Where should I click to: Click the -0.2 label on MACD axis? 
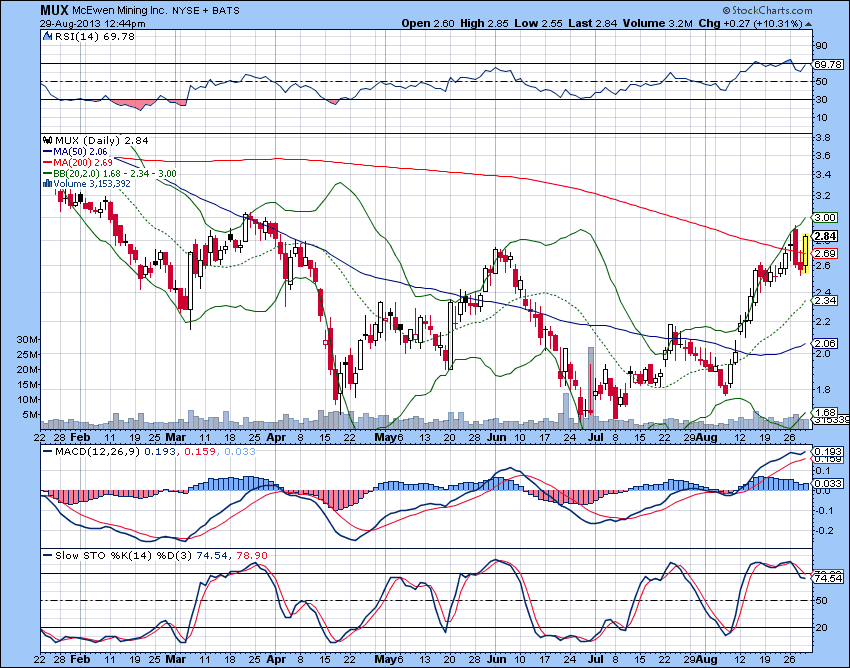tap(823, 530)
